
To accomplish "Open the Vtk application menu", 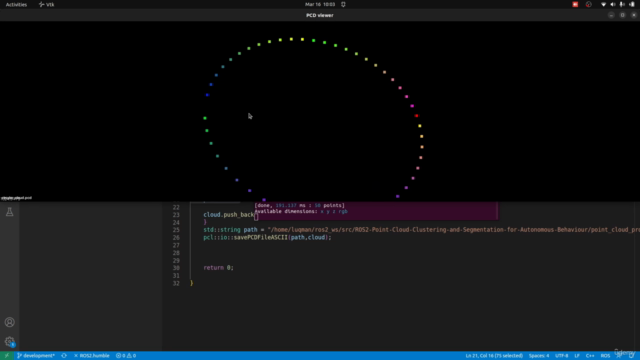I will pyautogui.click(x=47, y=4).
